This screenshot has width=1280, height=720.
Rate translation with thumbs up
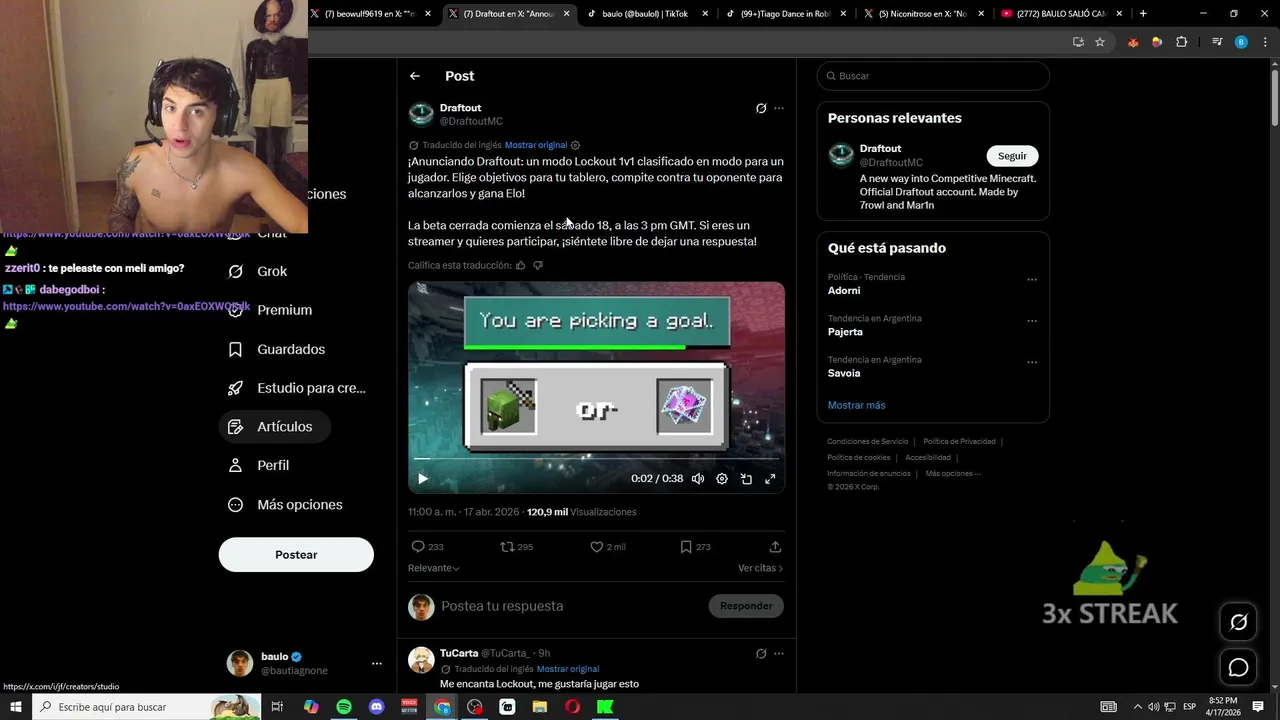(x=520, y=265)
